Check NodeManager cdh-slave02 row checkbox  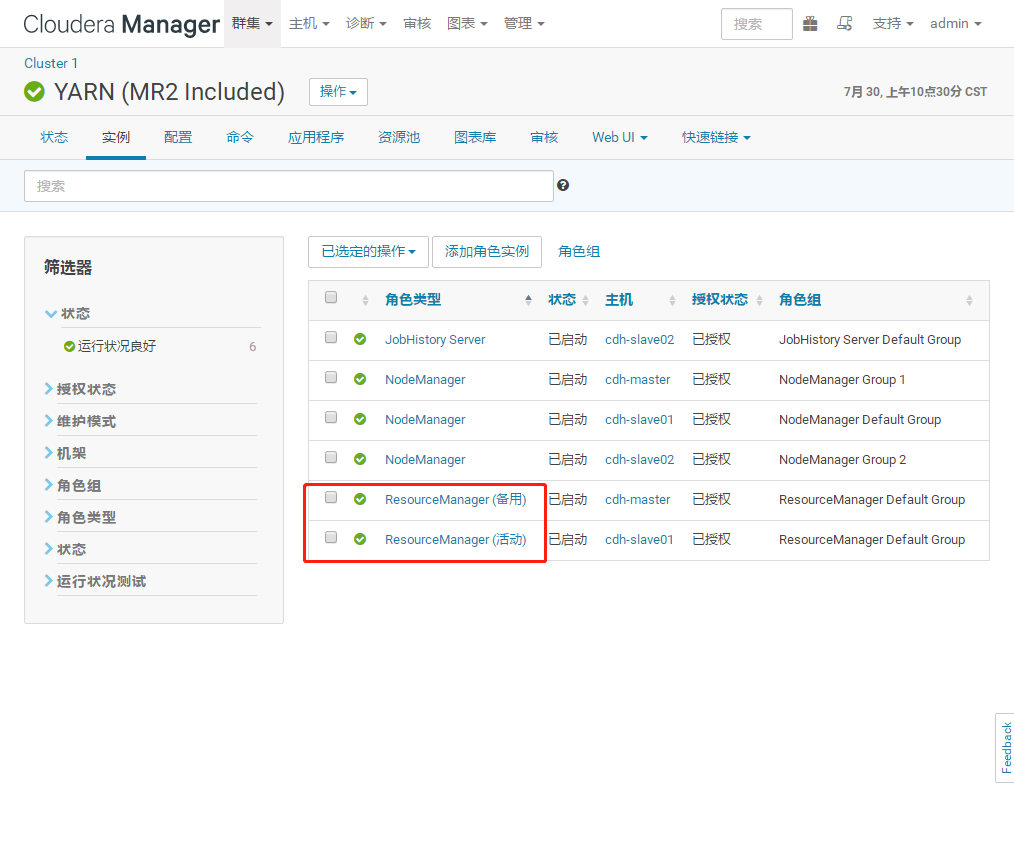331,458
